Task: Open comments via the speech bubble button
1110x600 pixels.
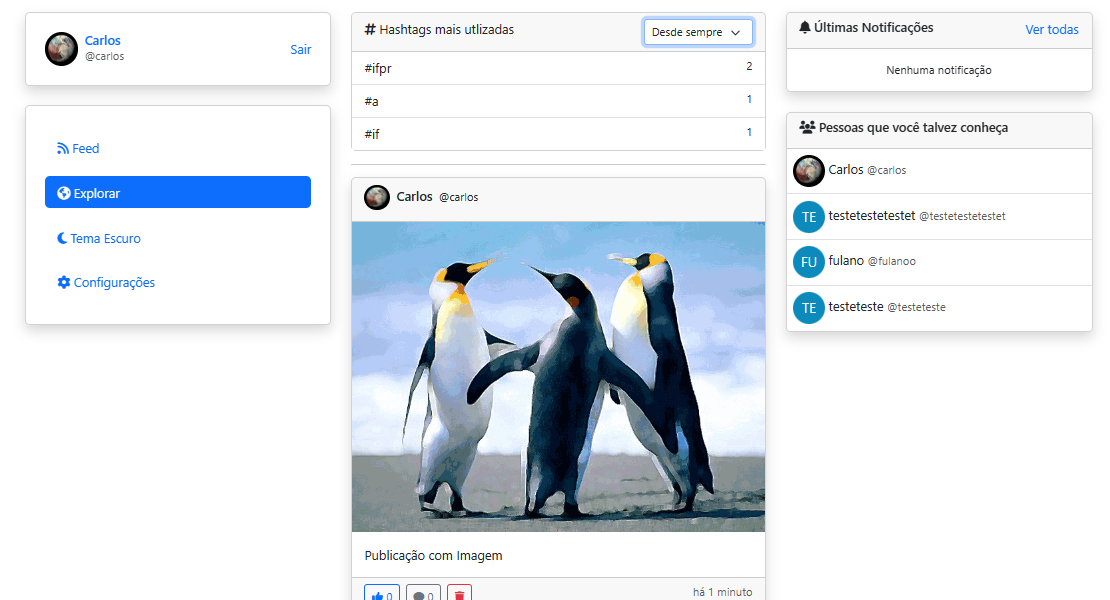Action: [x=423, y=594]
